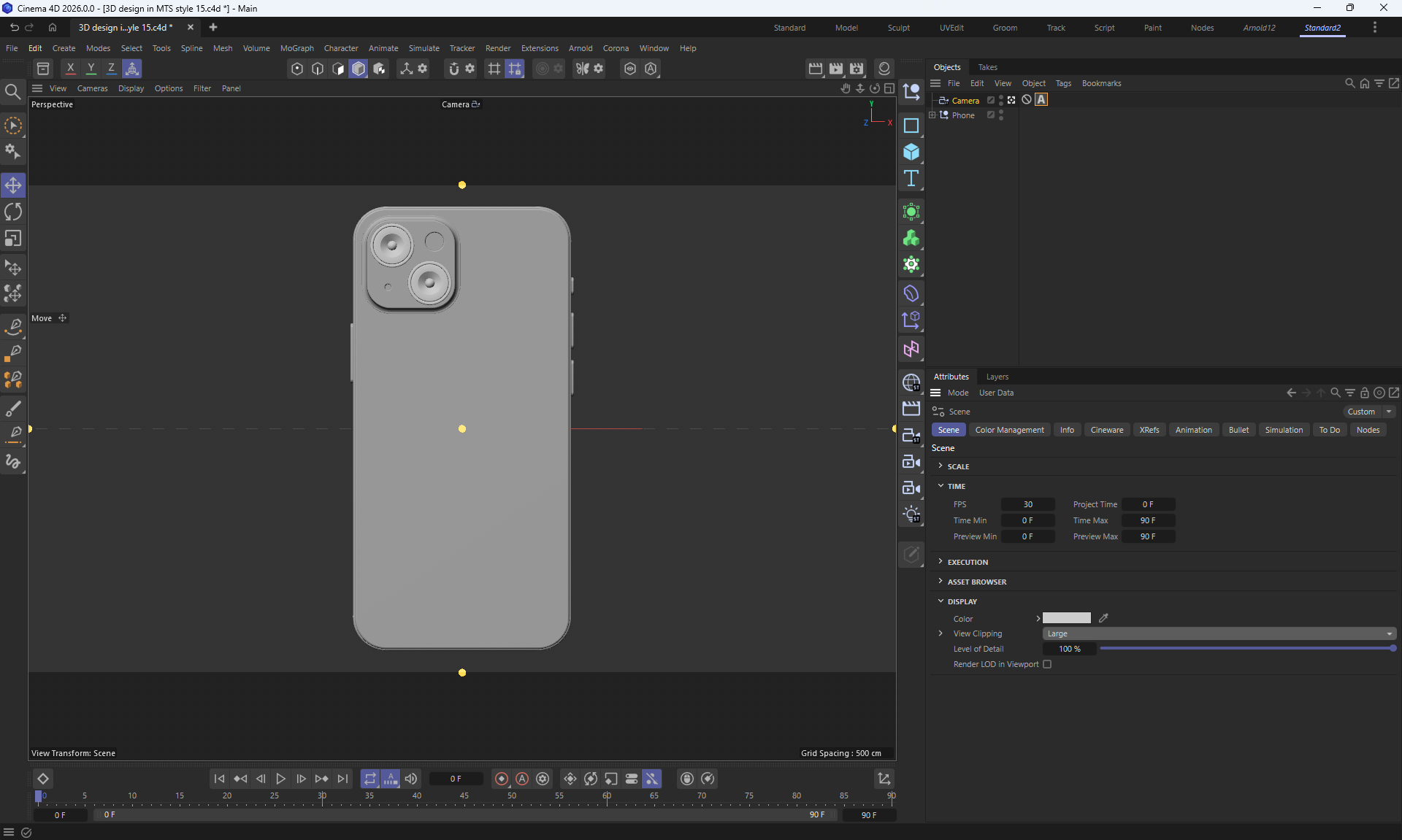Open the Takes panel tab

(987, 67)
